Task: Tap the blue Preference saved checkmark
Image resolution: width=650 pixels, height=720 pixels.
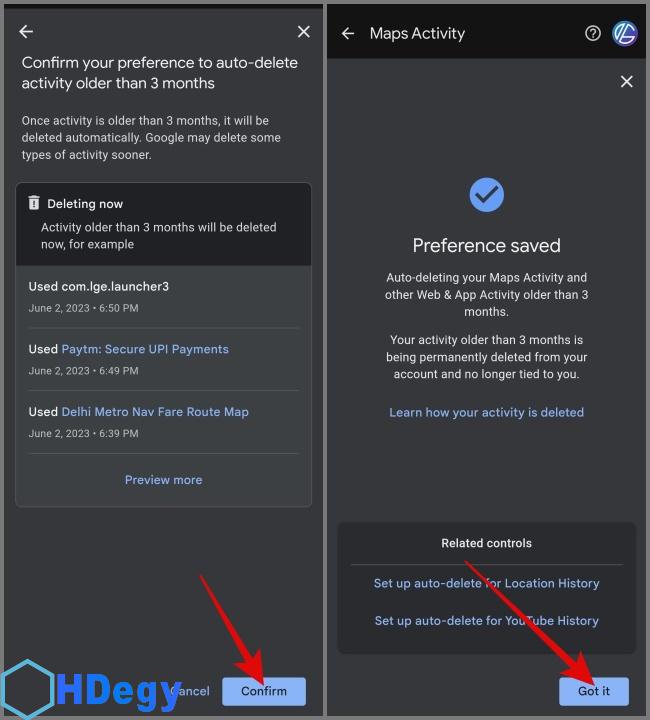Action: point(487,194)
